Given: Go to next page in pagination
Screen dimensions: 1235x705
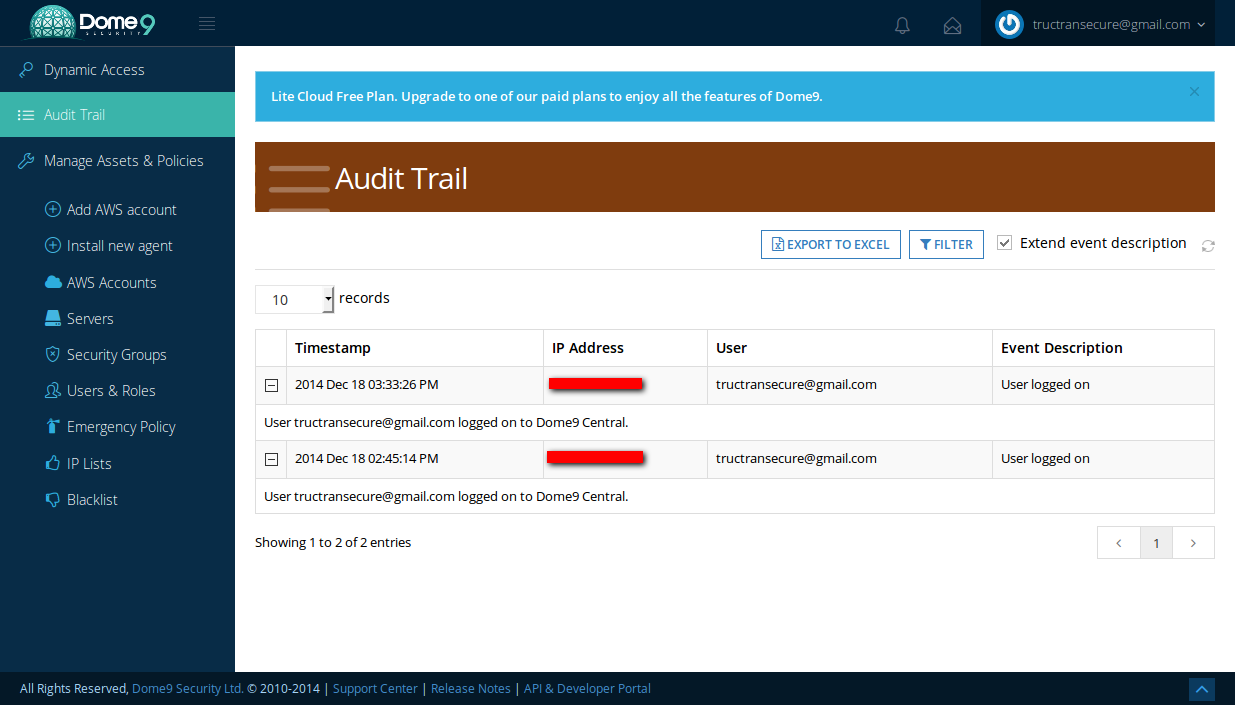Looking at the screenshot, I should [1193, 543].
